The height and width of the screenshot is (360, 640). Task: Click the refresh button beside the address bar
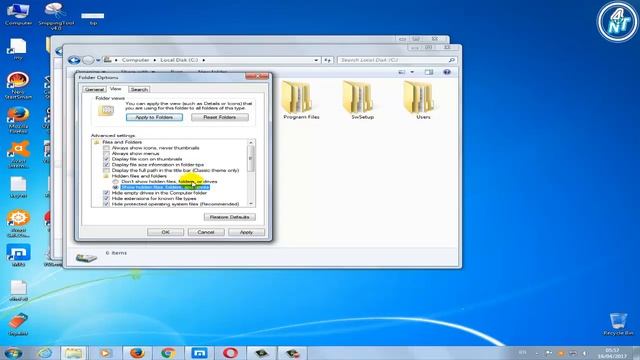pyautogui.click(x=328, y=60)
